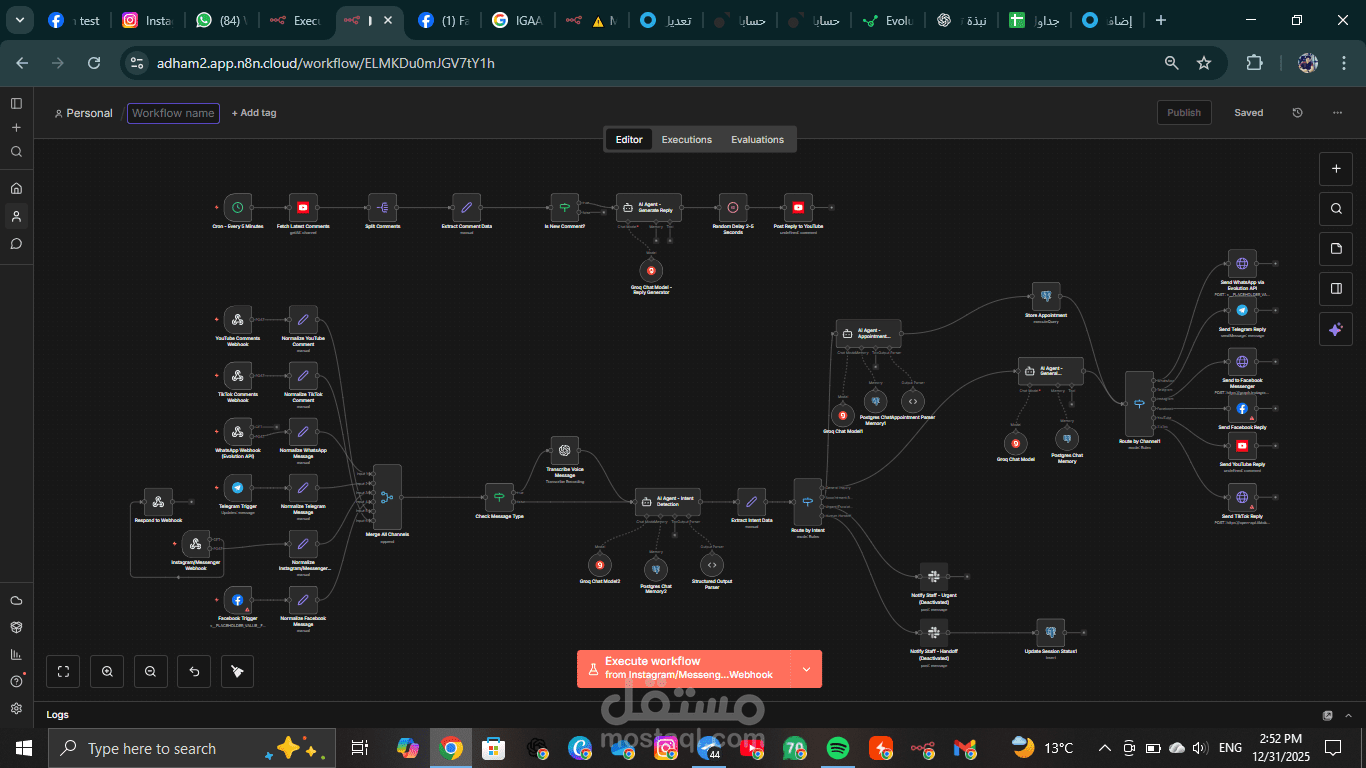Expand the Execute workflow options chevron
The height and width of the screenshot is (768, 1366).
coord(806,668)
